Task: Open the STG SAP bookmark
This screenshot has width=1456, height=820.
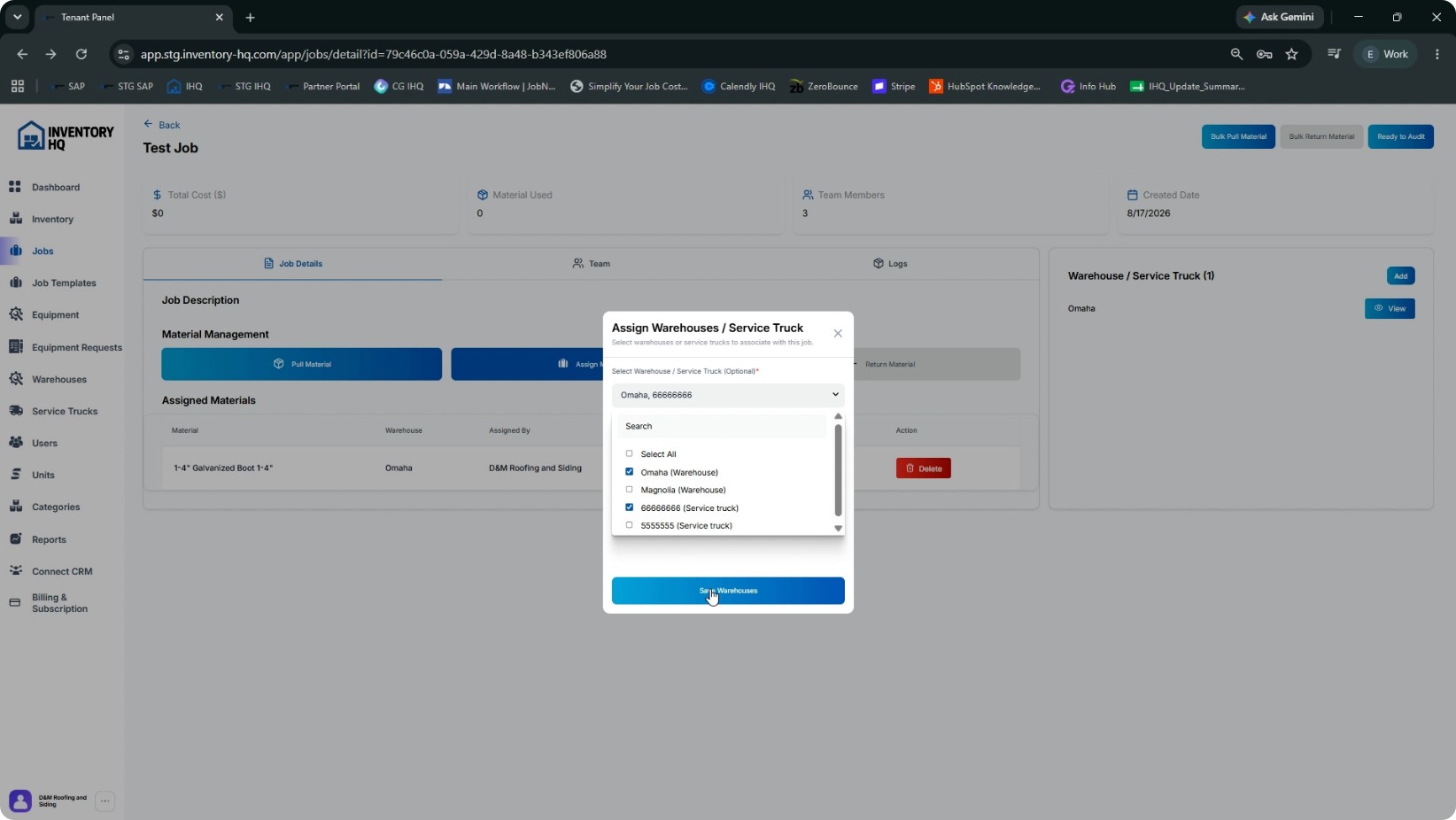Action: tap(127, 86)
